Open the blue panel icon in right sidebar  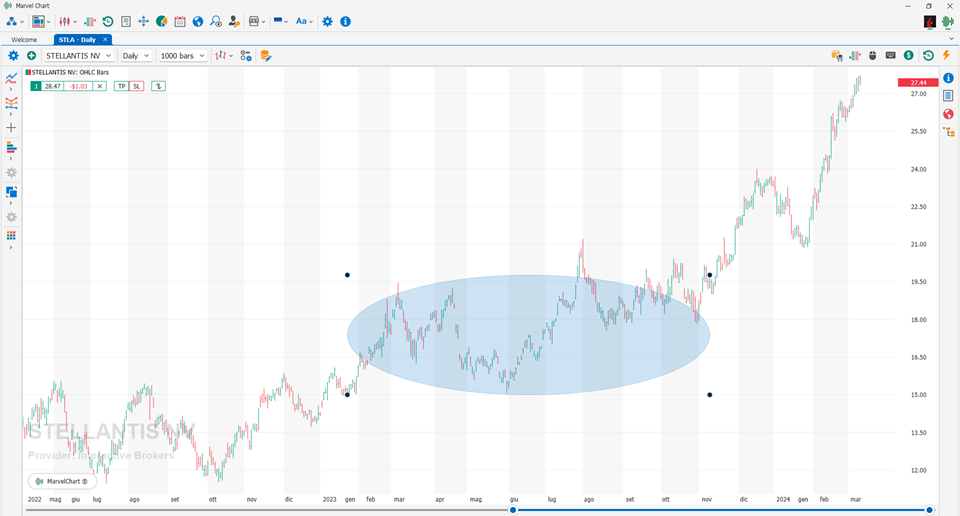click(948, 96)
